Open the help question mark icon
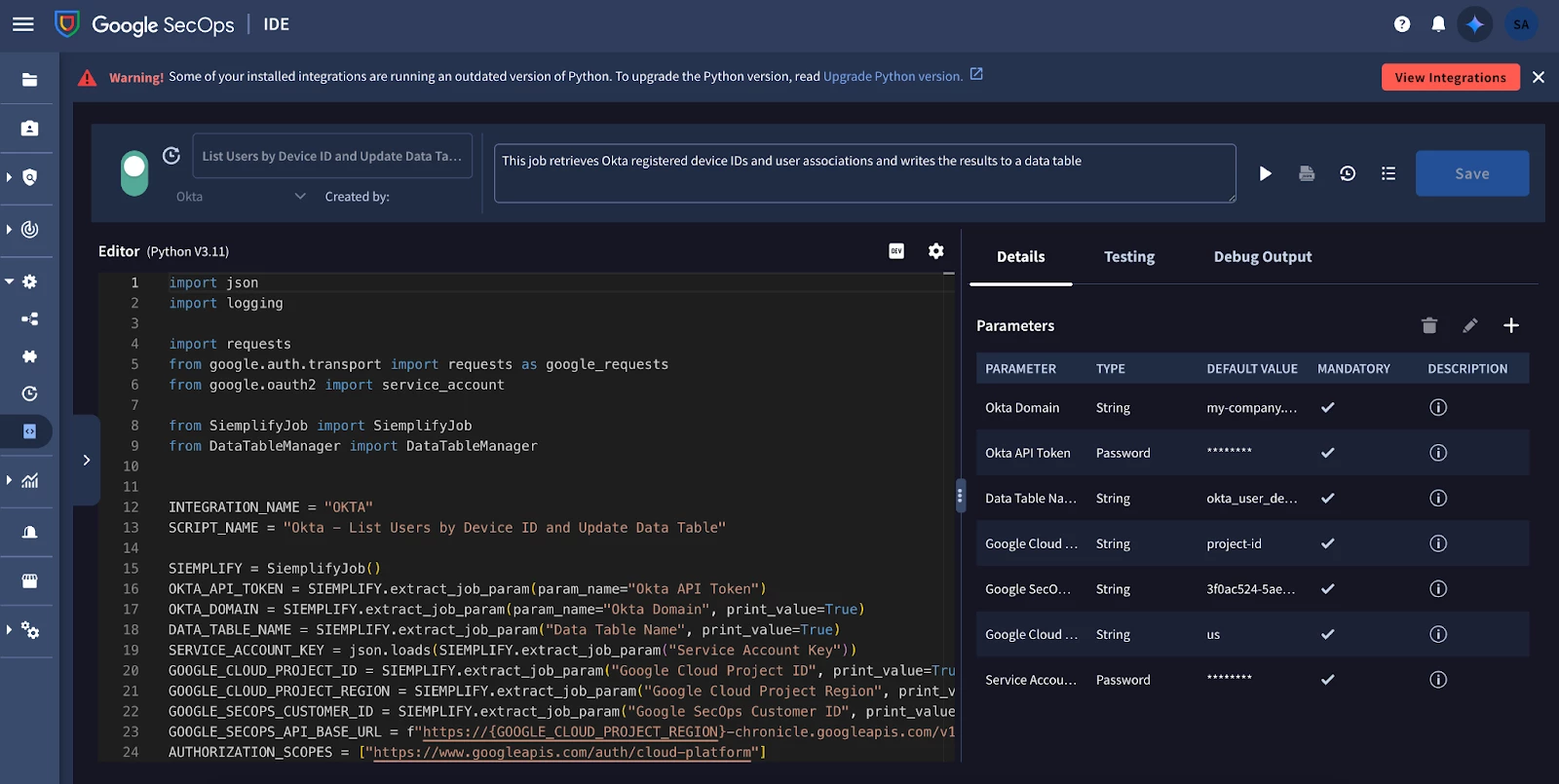 [x=1402, y=24]
